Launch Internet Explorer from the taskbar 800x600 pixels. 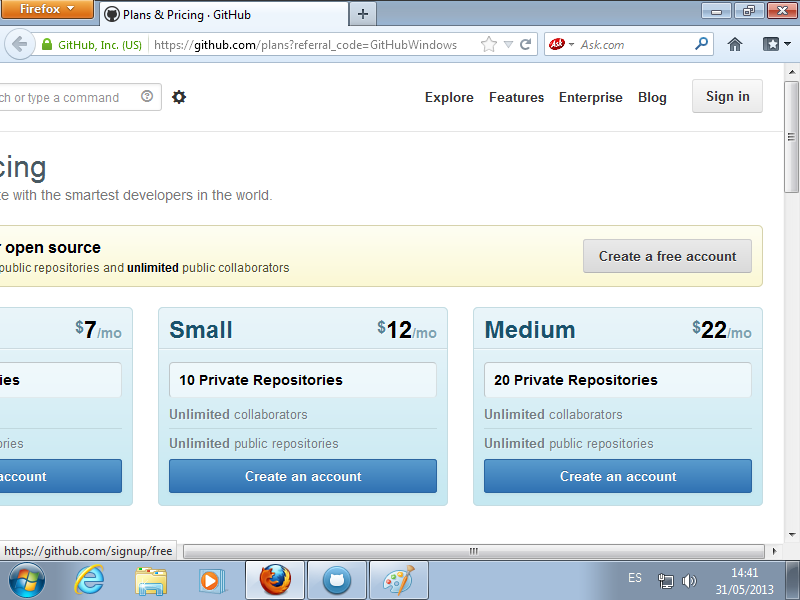(90, 580)
